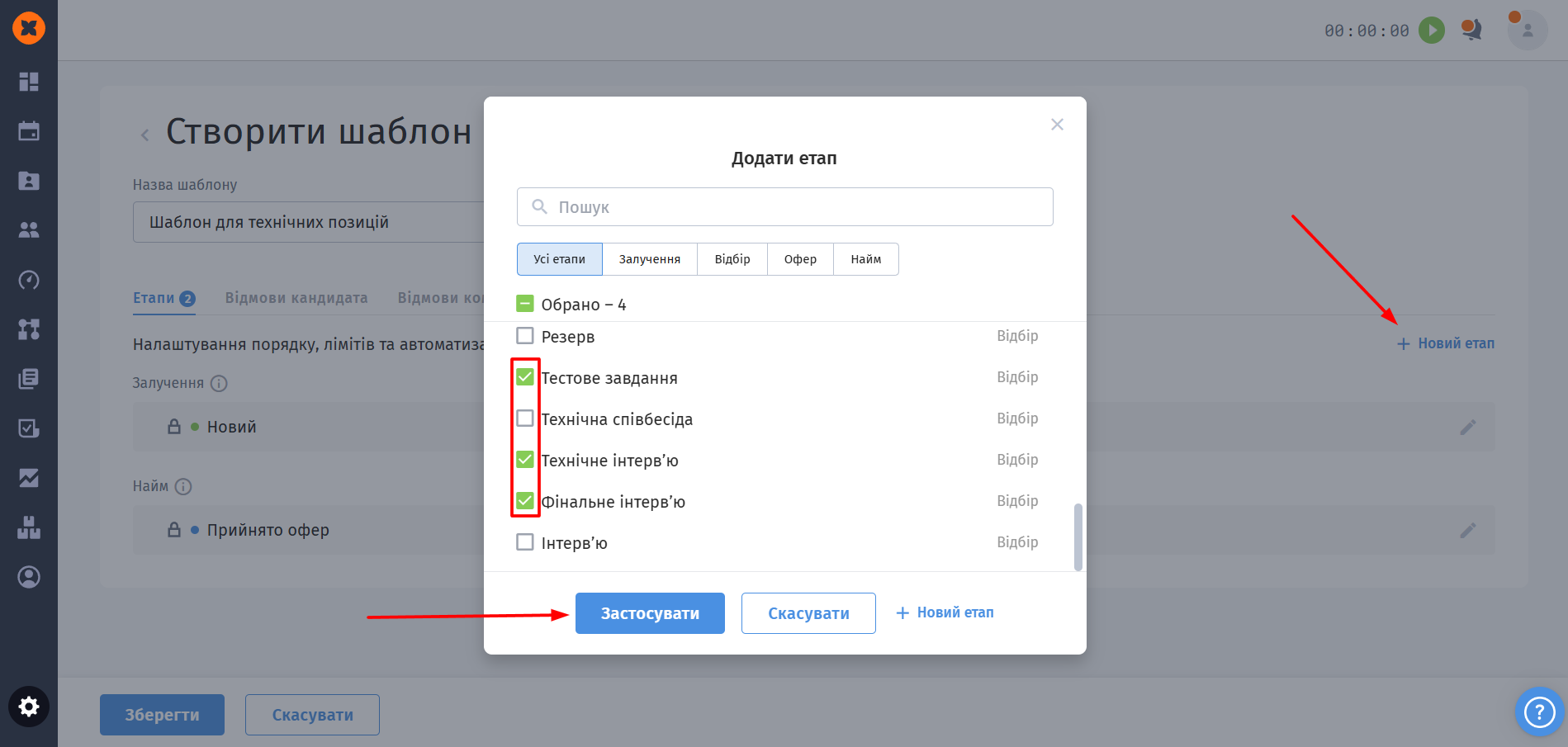Check the Резерв checkbox

click(525, 336)
